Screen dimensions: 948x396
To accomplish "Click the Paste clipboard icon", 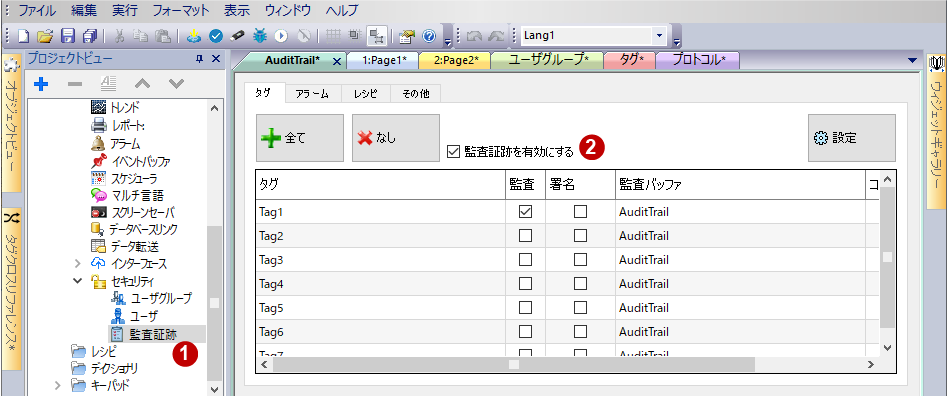I will (162, 36).
